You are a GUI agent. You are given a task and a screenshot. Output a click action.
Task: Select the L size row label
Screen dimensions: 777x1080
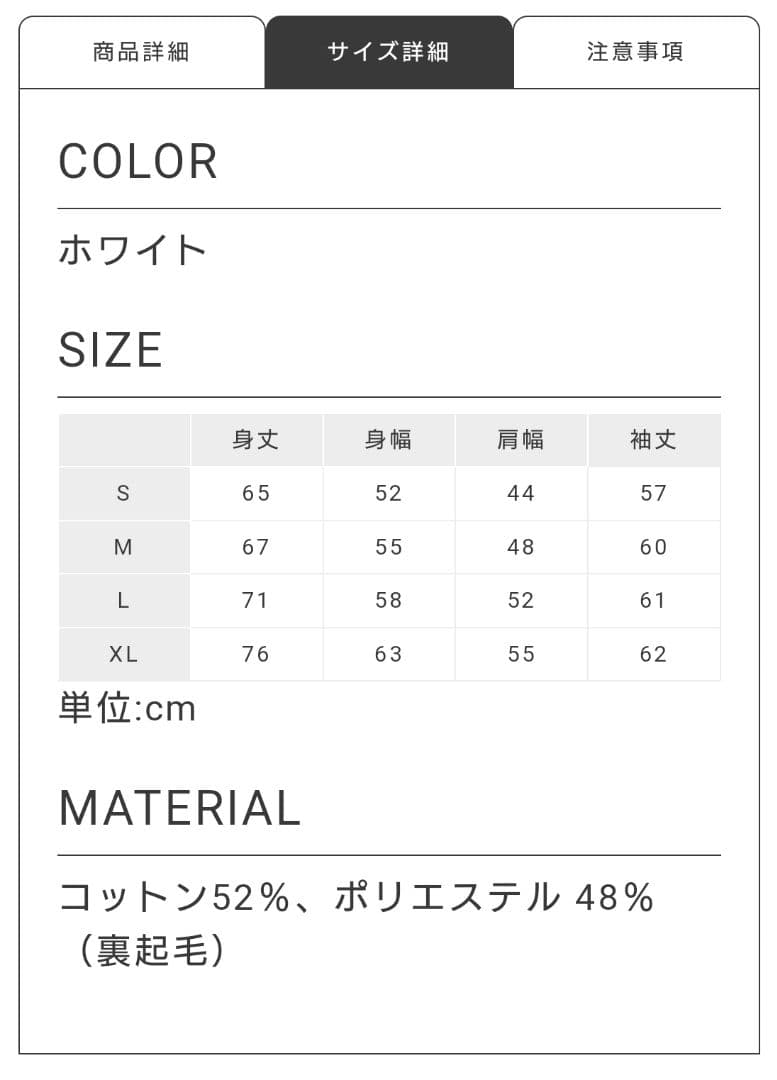pos(124,600)
